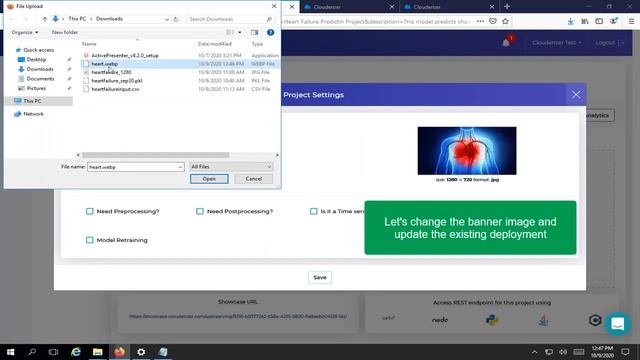Select ActivePresenter_v8.2.0_setup file
The width and height of the screenshot is (640, 360).
(x=125, y=56)
